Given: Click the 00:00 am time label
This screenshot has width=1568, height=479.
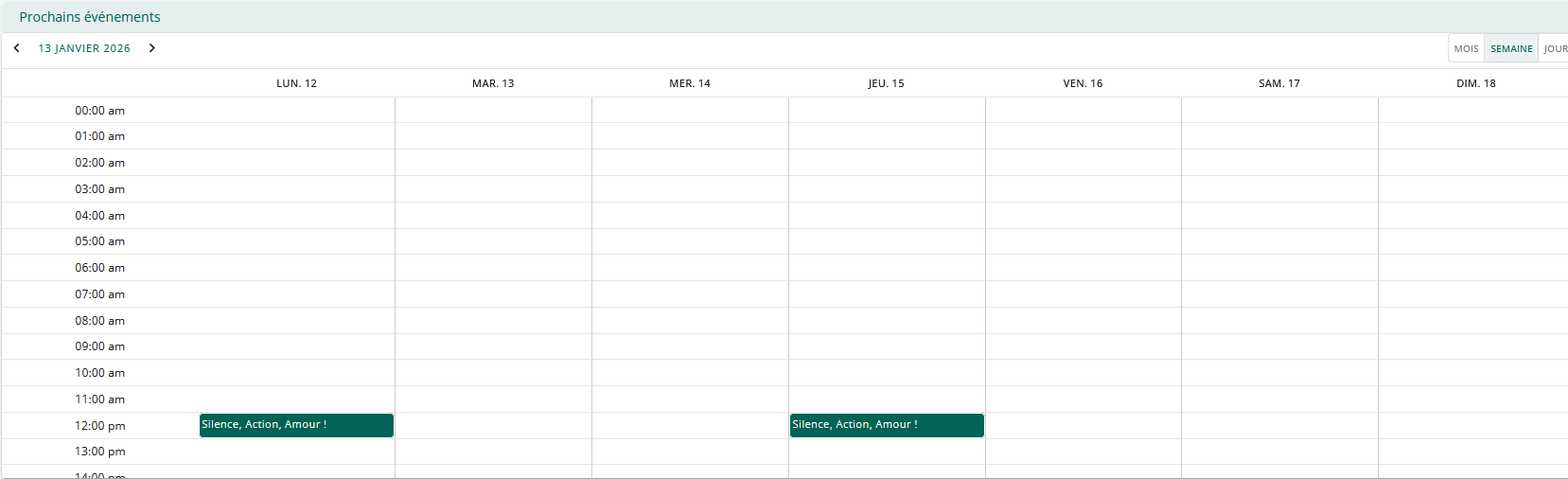Looking at the screenshot, I should 100,111.
